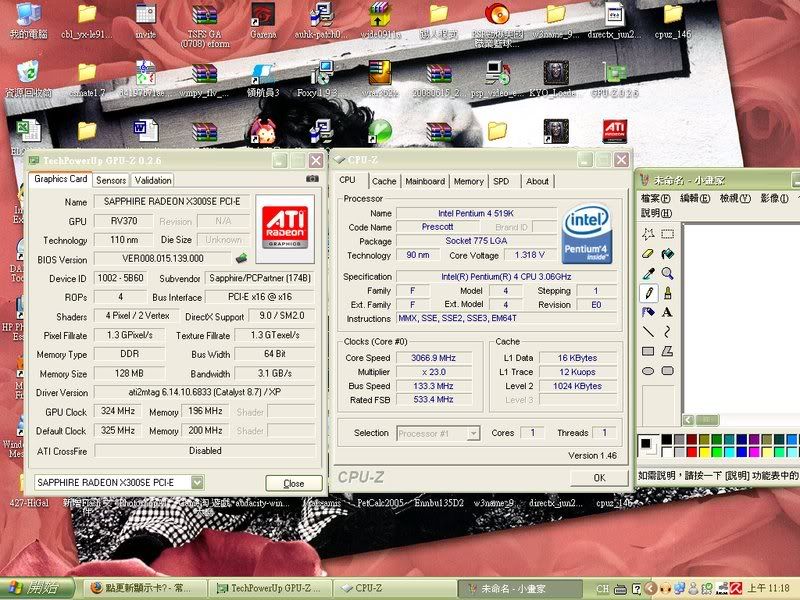800x600 pixels.
Task: Click the GPU-Z screenshot camera icon
Action: tap(313, 179)
